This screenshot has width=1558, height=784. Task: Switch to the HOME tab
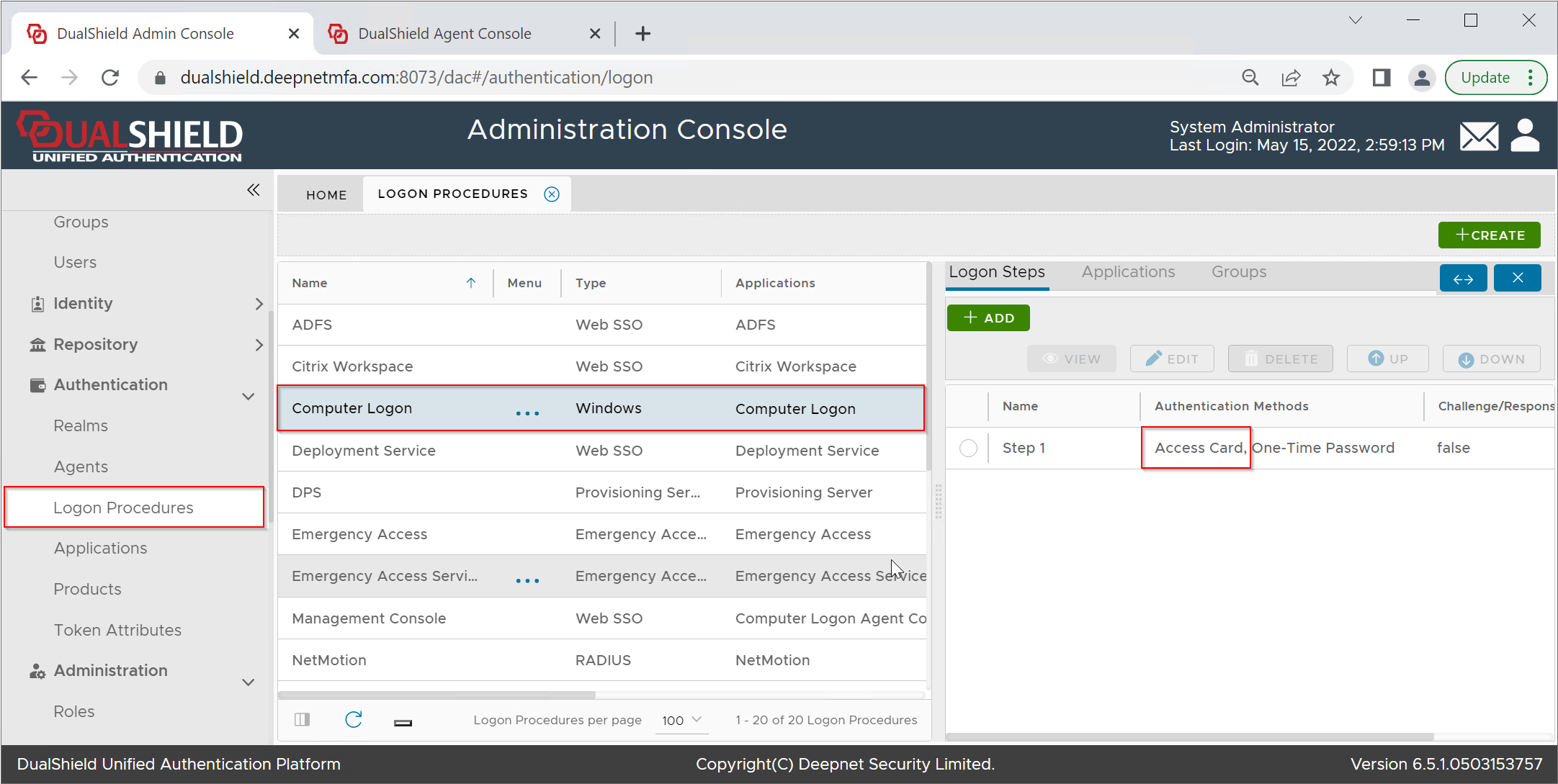point(326,195)
